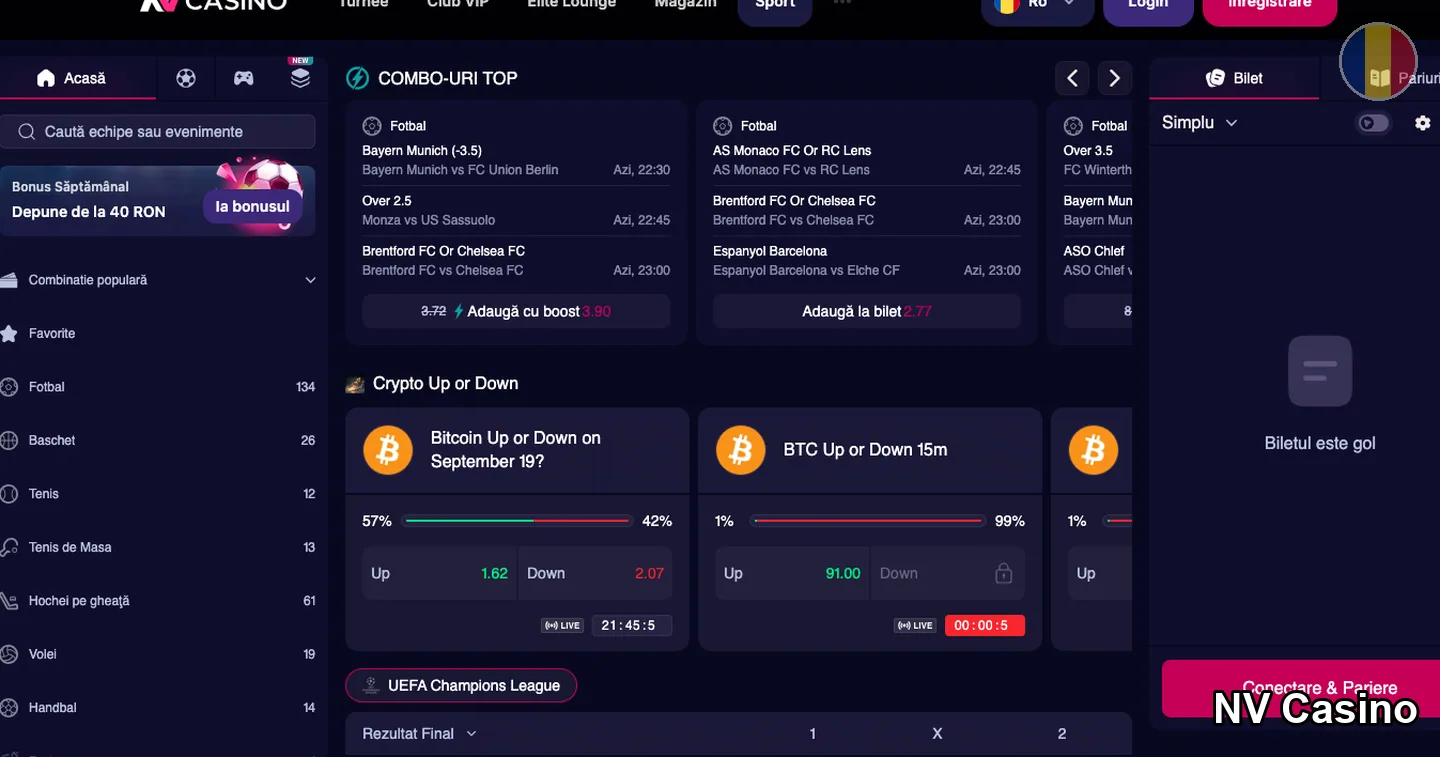The height and width of the screenshot is (757, 1440).
Task: Click the LIVE badge near 21:45:5 timer
Action: 562,626
